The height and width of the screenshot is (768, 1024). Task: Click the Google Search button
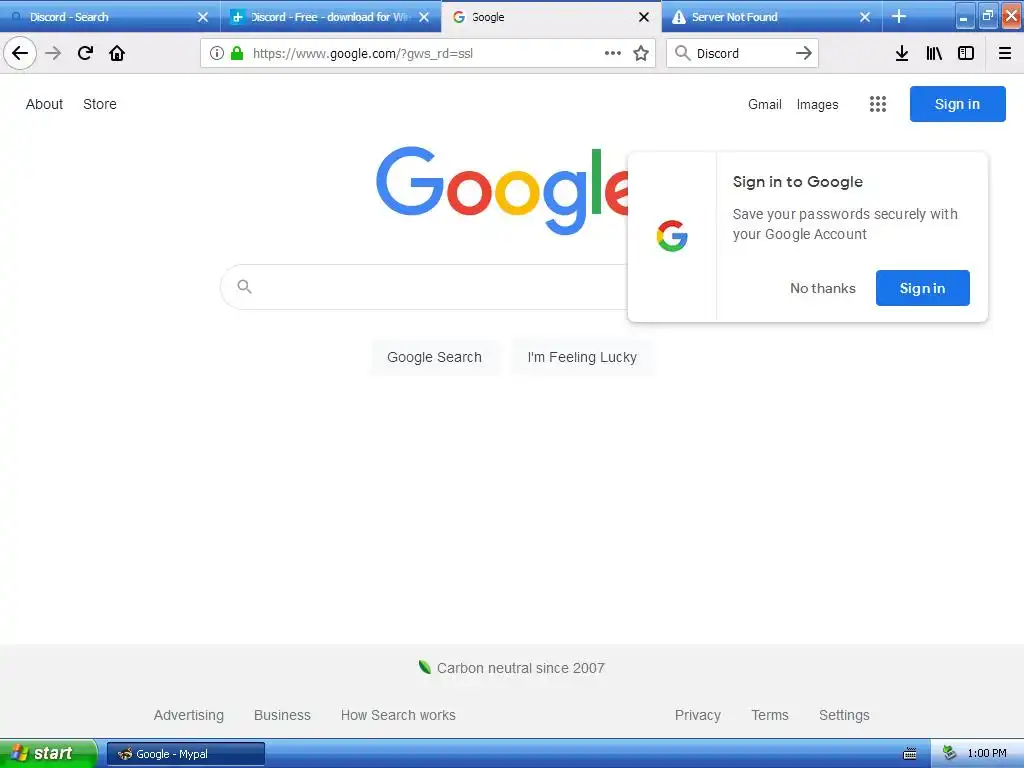click(434, 357)
